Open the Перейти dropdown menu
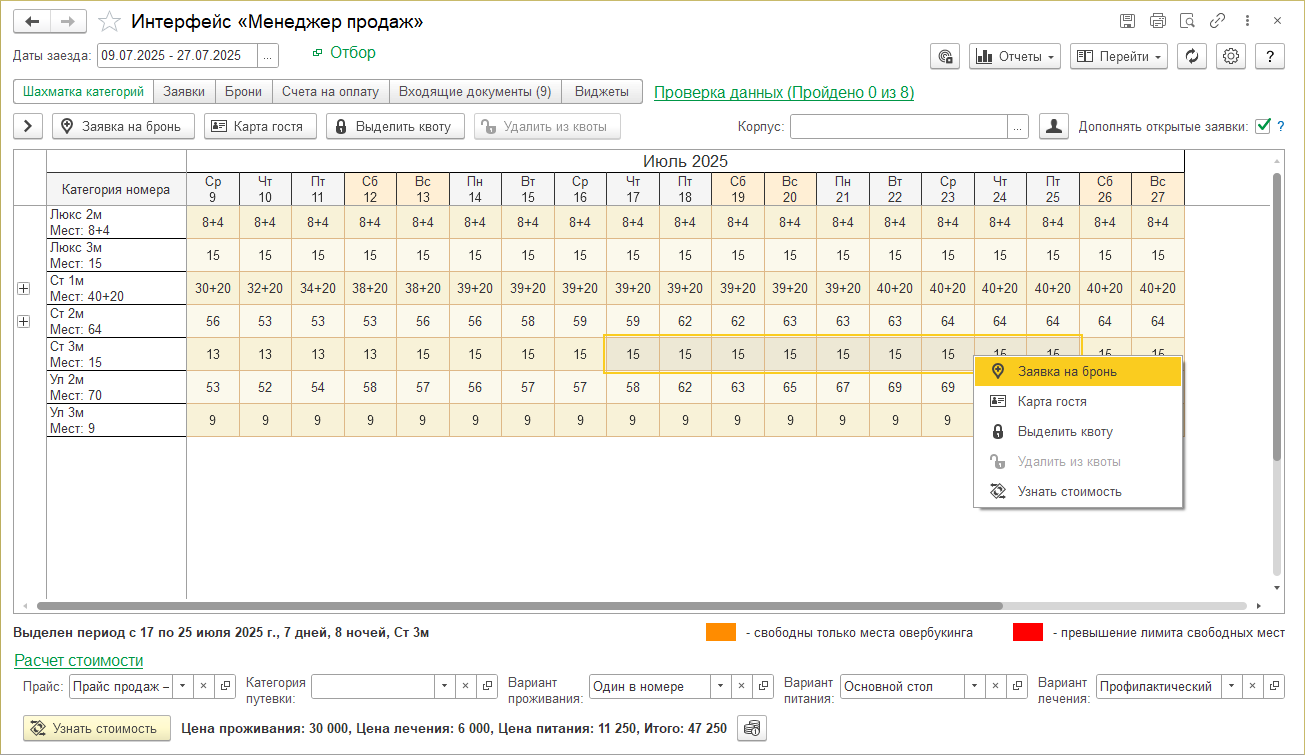 [x=1118, y=57]
